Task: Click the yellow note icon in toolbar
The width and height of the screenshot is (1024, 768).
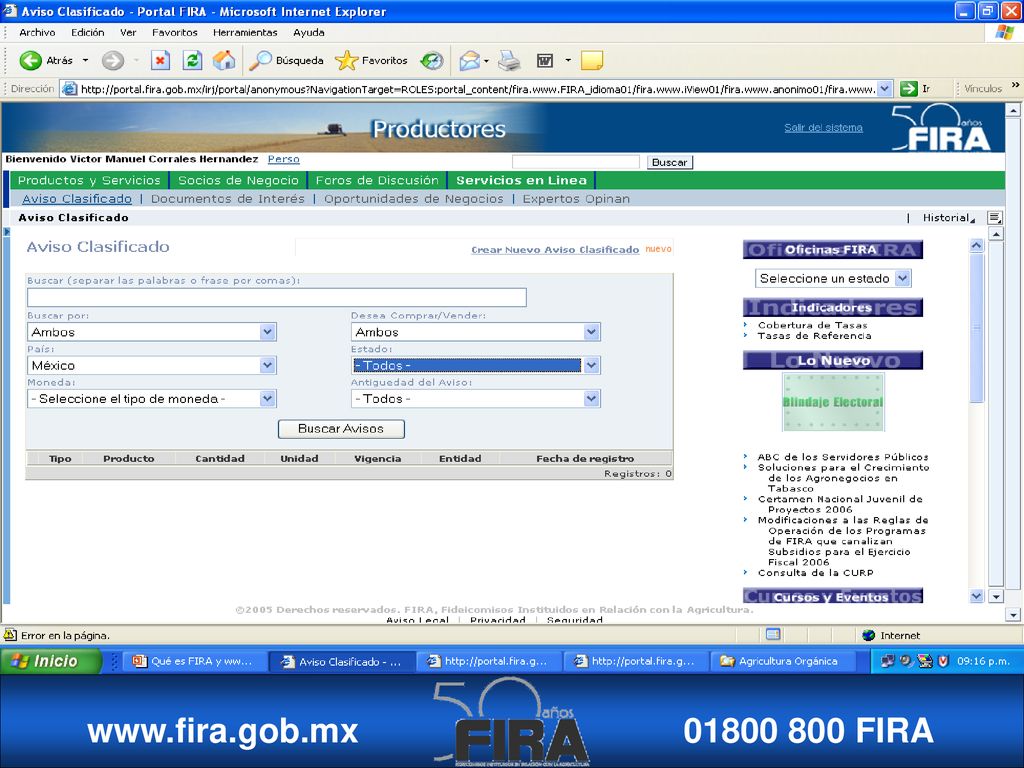Action: point(592,61)
